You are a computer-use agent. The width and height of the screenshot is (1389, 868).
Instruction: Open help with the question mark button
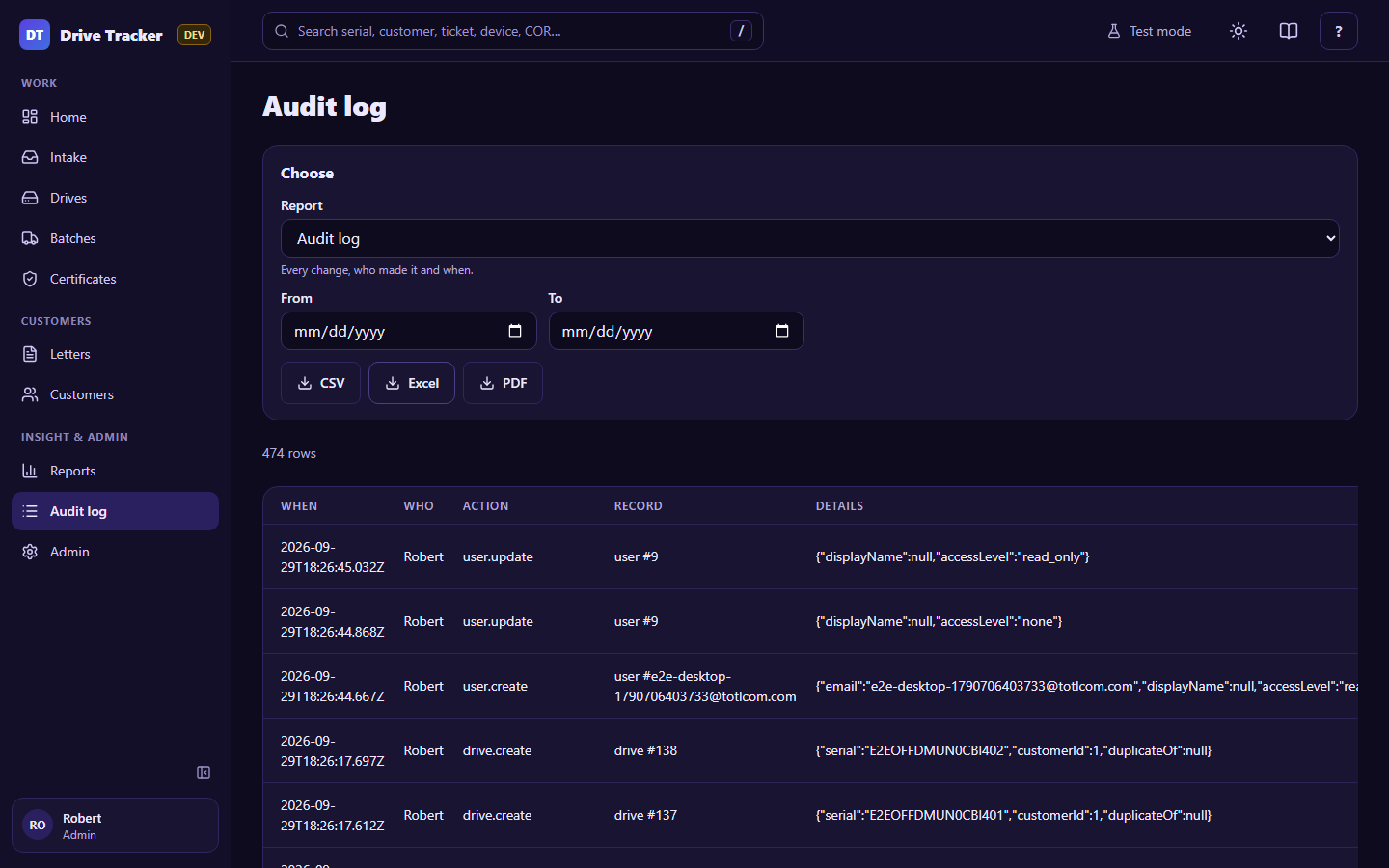coord(1339,31)
